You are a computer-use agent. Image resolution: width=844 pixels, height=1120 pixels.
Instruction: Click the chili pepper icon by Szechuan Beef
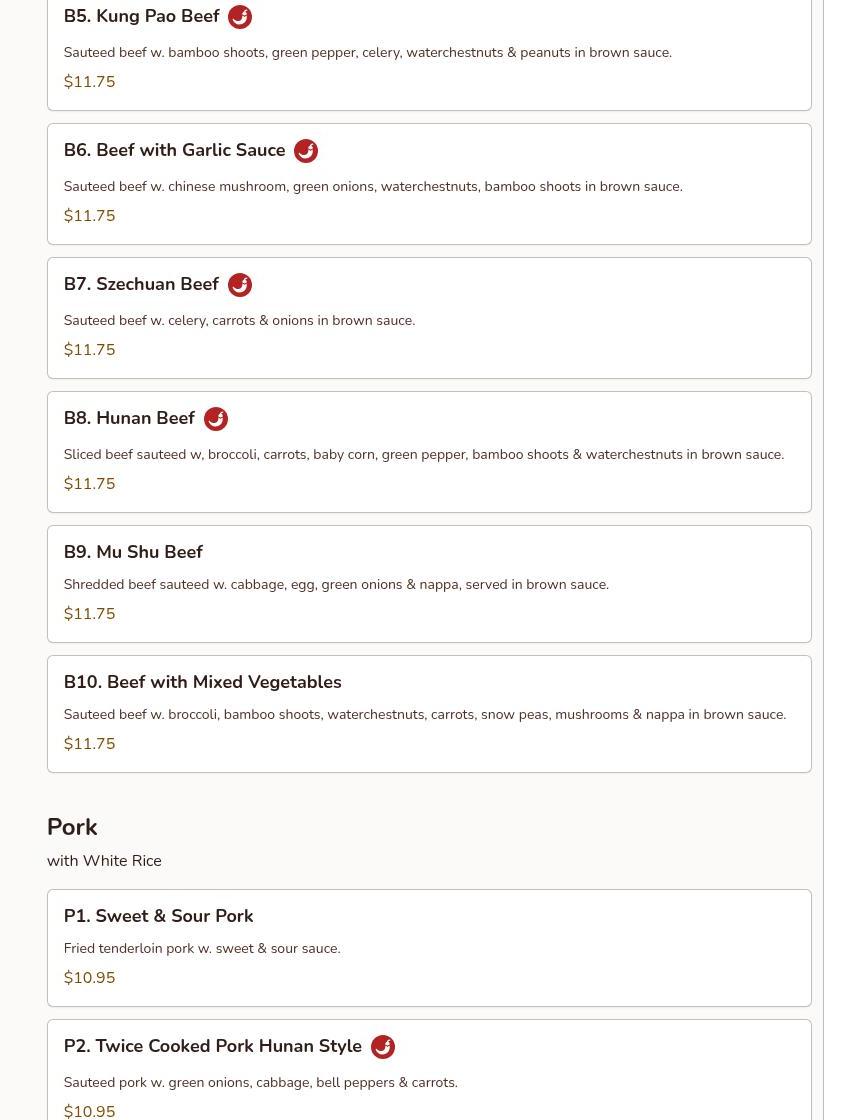point(240,284)
